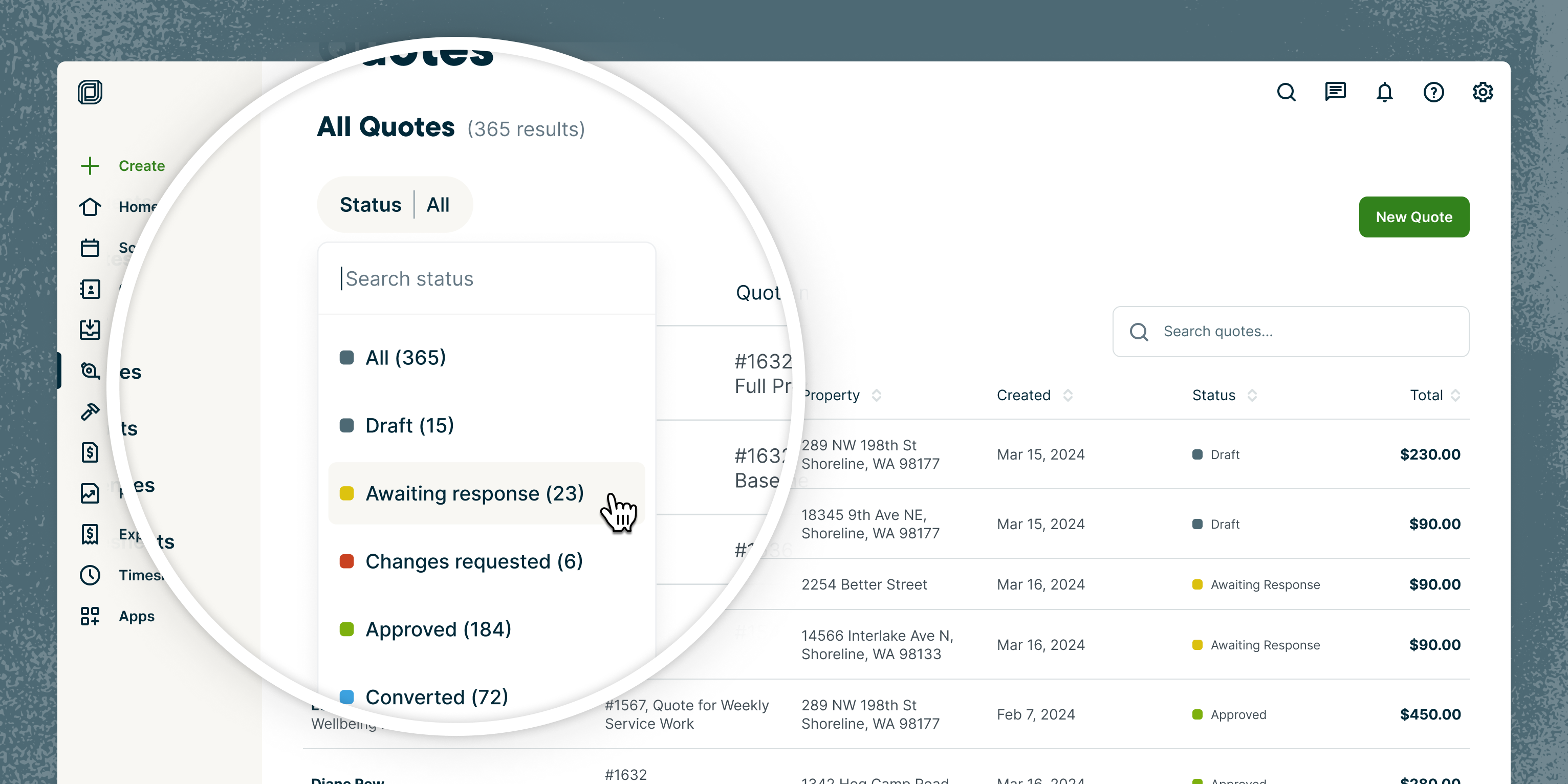Click the New Quote button
The width and height of the screenshot is (1568, 784).
pos(1414,216)
